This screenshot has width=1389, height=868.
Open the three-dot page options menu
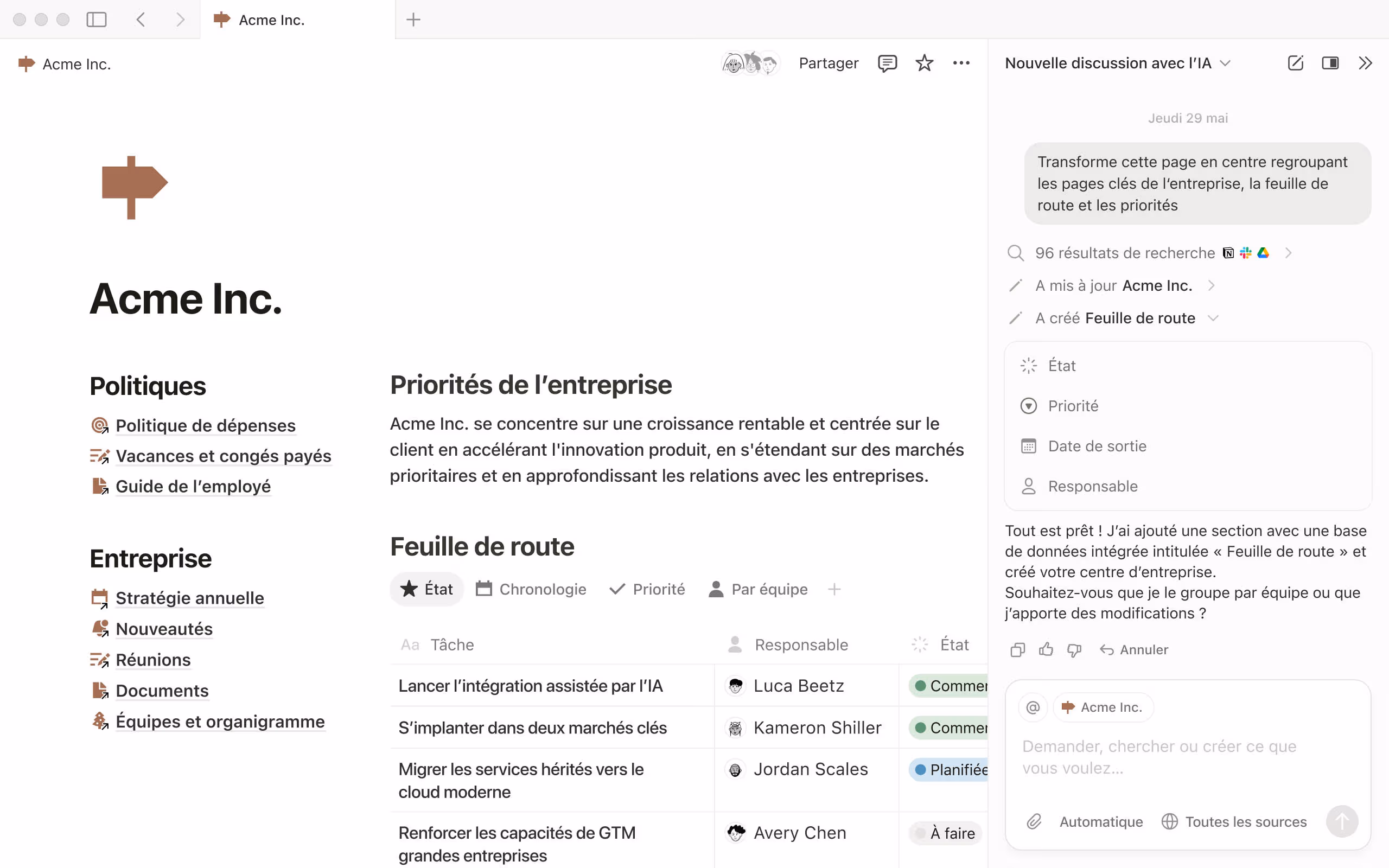(x=961, y=63)
